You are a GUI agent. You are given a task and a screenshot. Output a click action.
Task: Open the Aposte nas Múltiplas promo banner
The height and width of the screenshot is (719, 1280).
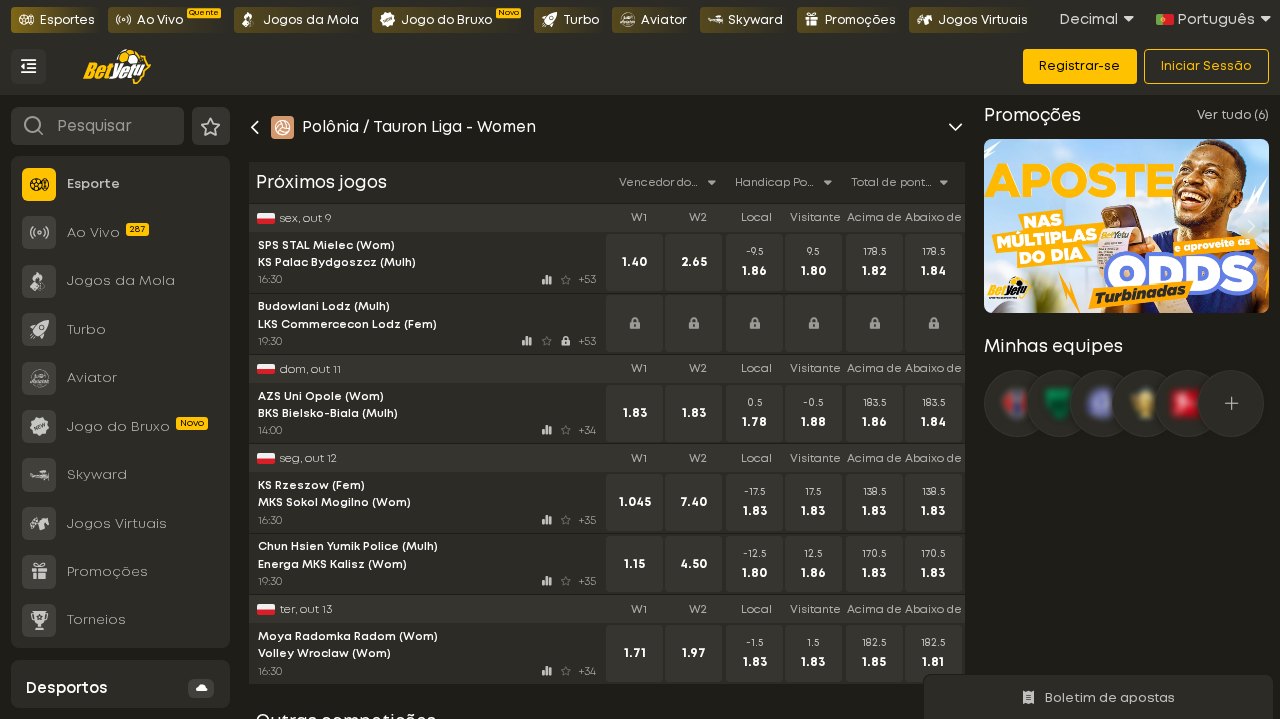(x=1126, y=226)
